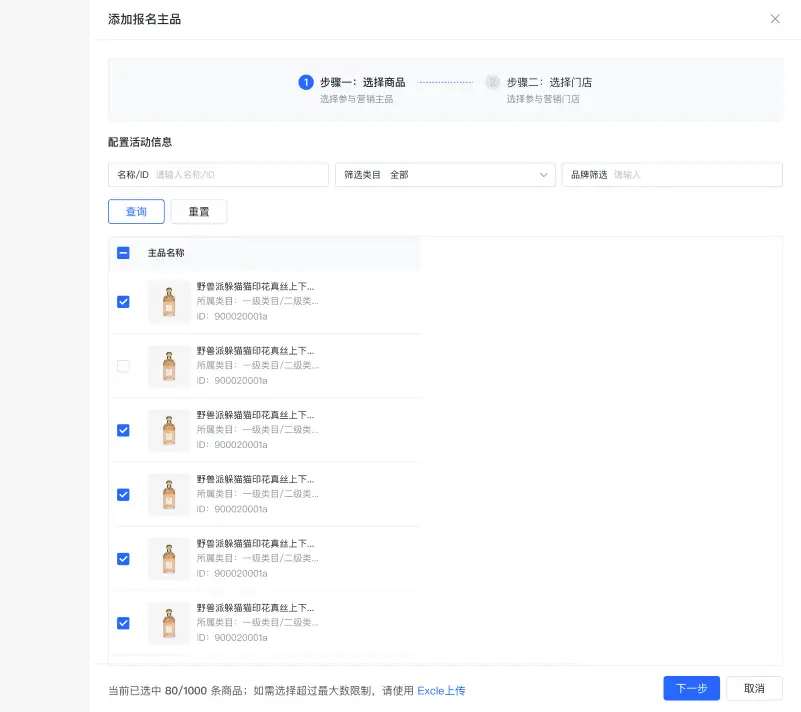Image resolution: width=801 pixels, height=712 pixels.
Task: Click step two circle icon 选择门店
Action: coord(492,82)
